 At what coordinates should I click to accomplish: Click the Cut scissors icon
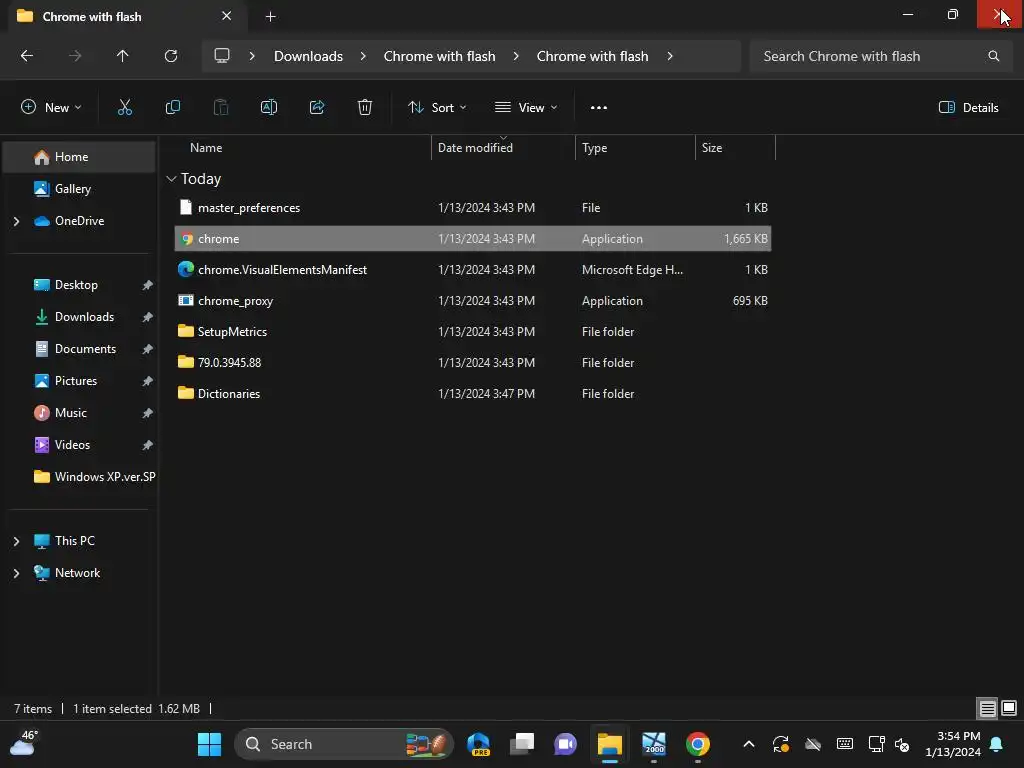(x=125, y=107)
